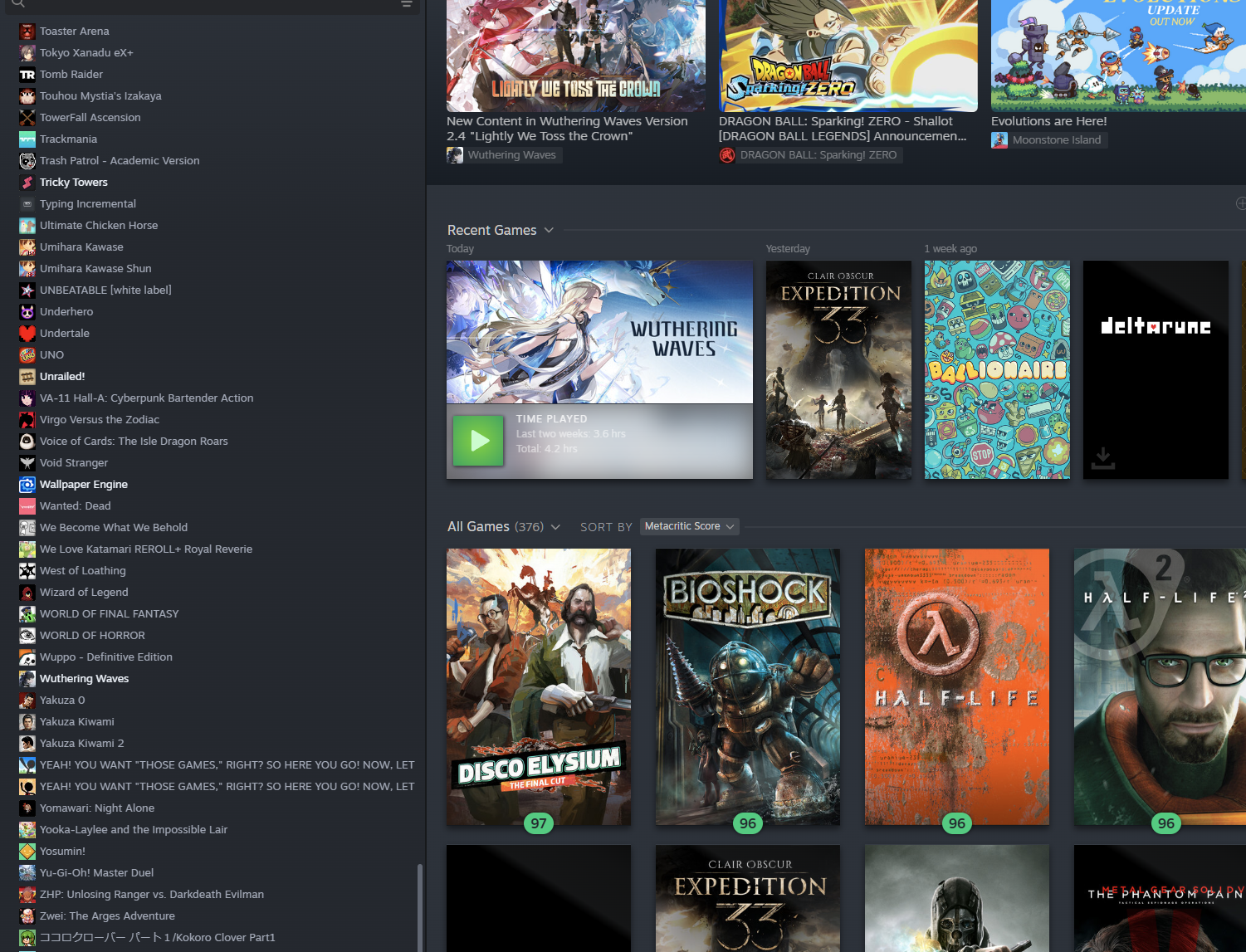Click the Wuthering Waves news tag icon
Viewport: 1246px width, 952px height.
point(455,155)
